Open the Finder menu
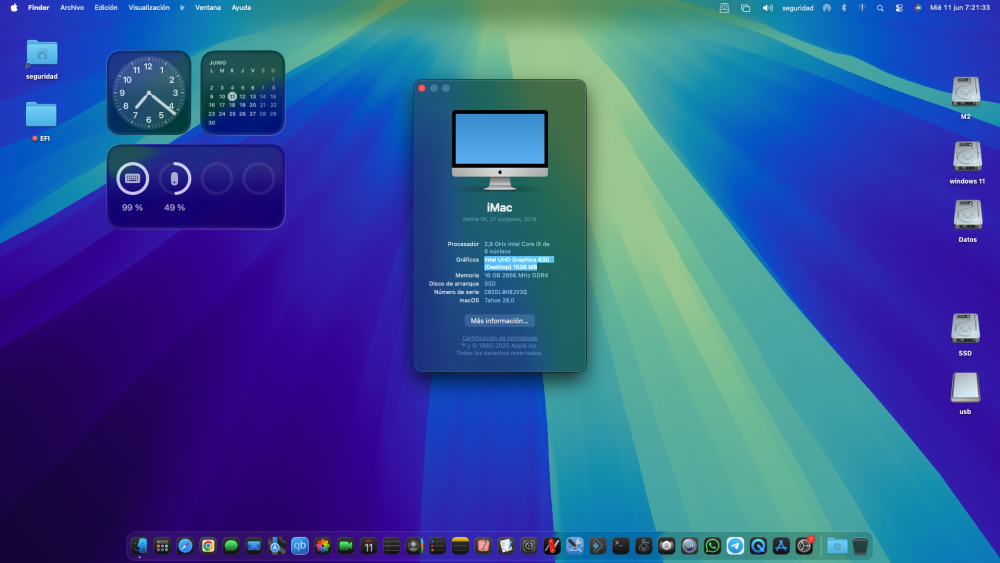 38,8
